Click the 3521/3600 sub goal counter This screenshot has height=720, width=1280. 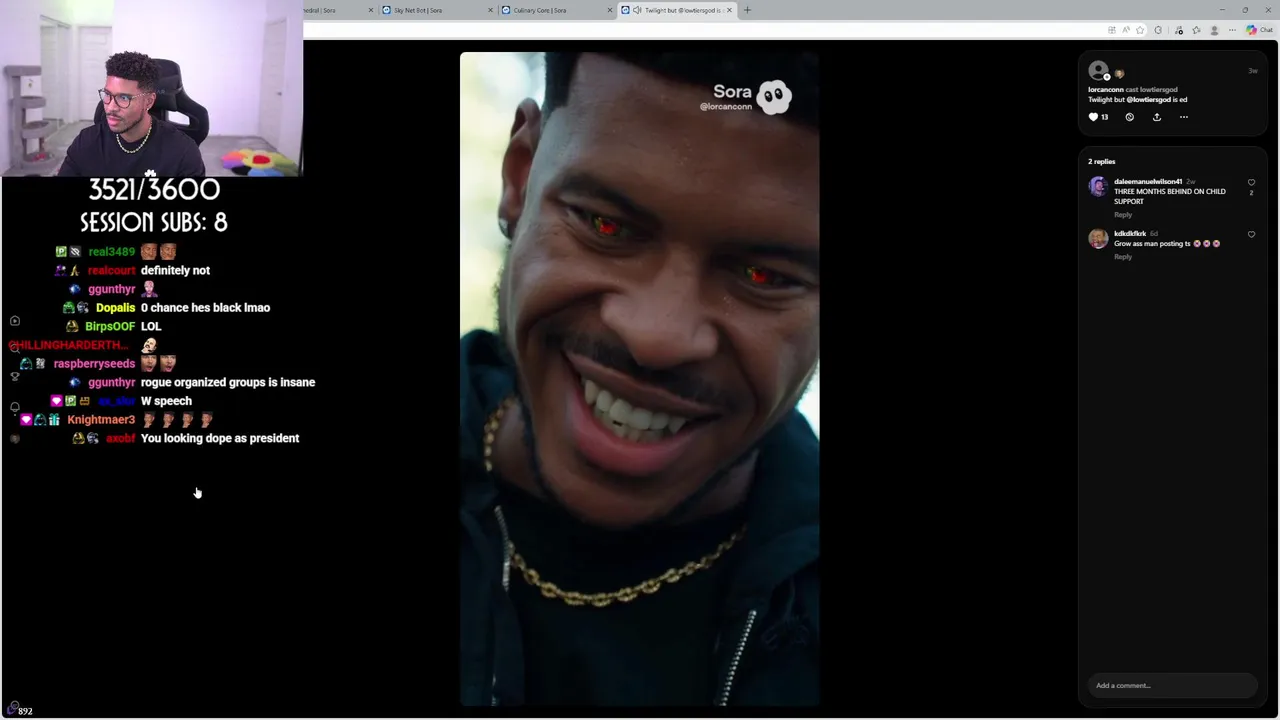pyautogui.click(x=154, y=190)
